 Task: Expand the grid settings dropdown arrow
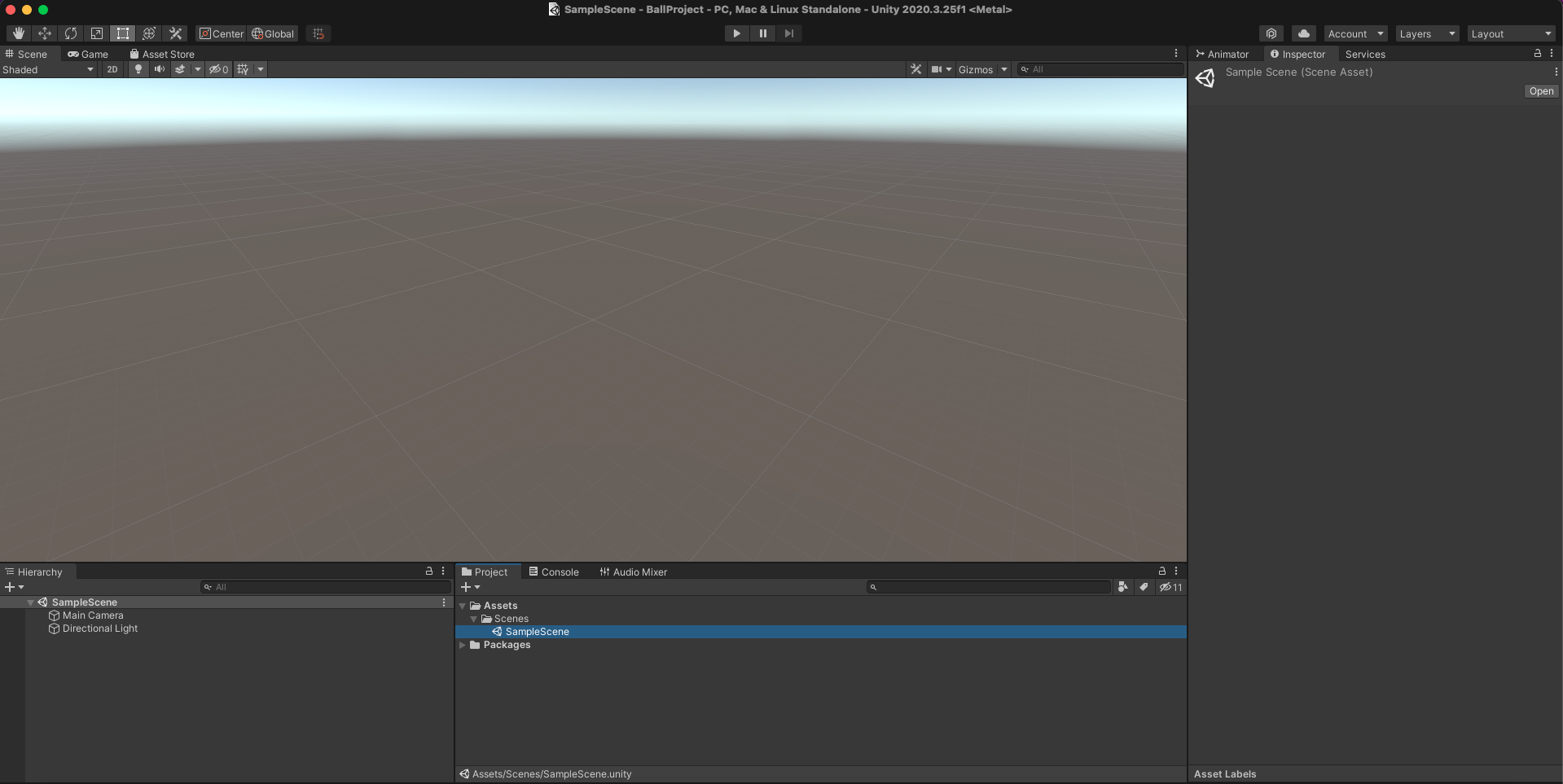pyautogui.click(x=261, y=69)
